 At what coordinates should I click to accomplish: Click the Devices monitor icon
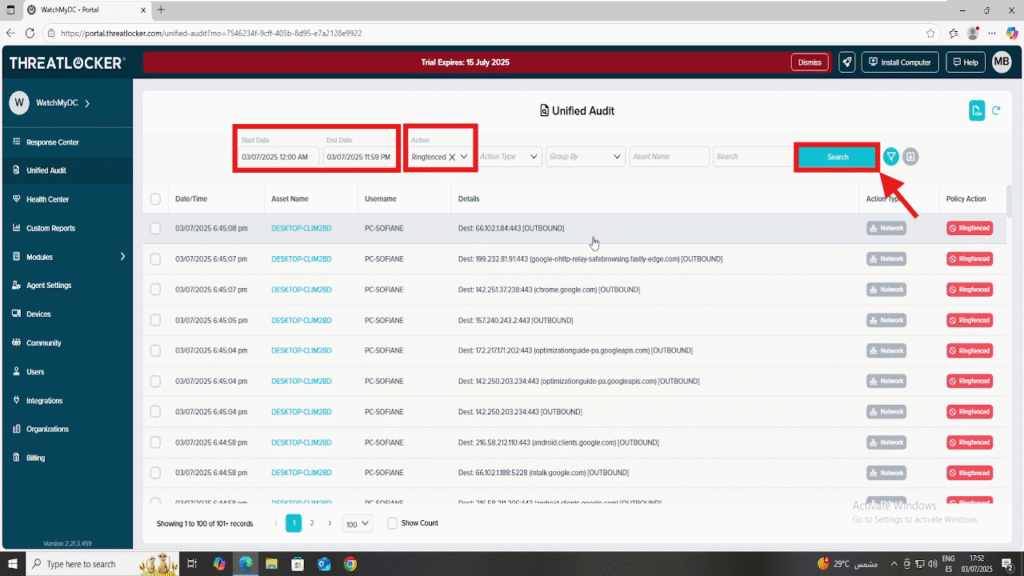point(16,314)
